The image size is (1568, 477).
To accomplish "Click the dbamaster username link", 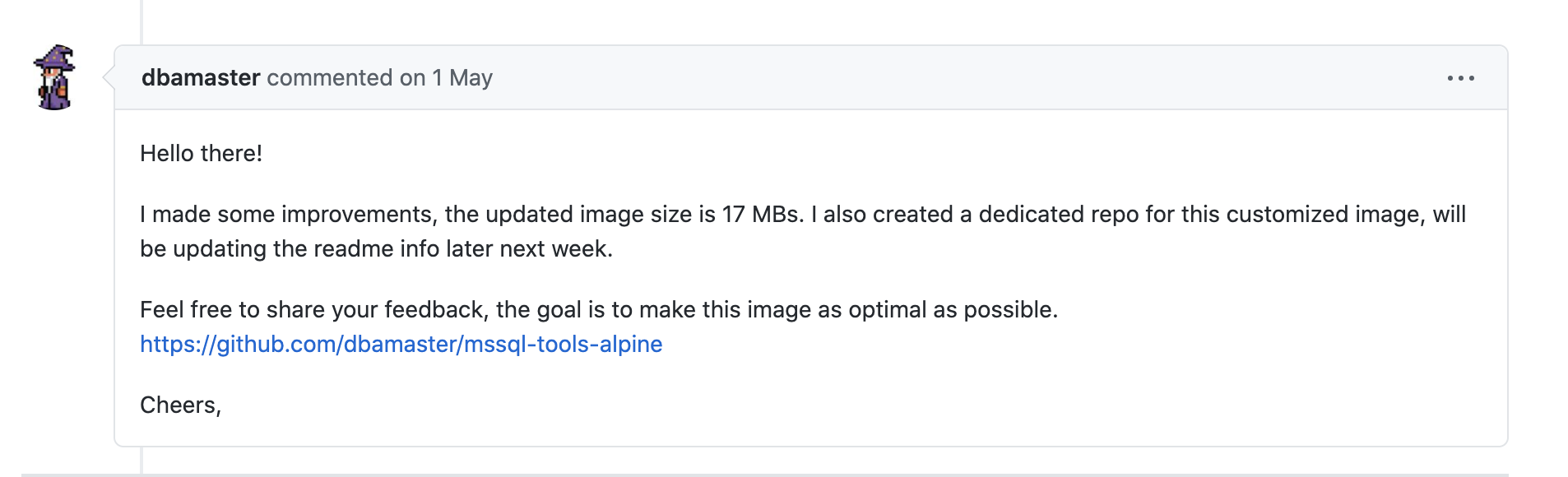I will coord(201,77).
